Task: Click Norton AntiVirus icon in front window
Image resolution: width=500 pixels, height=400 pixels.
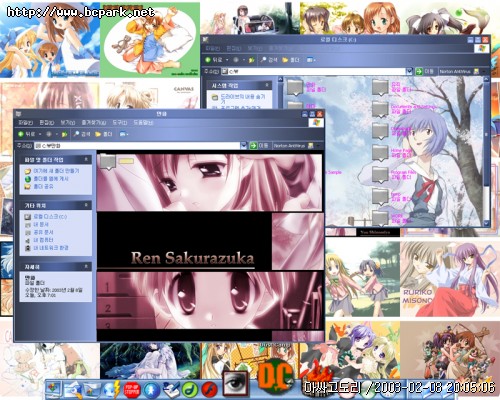Action: (x=311, y=146)
